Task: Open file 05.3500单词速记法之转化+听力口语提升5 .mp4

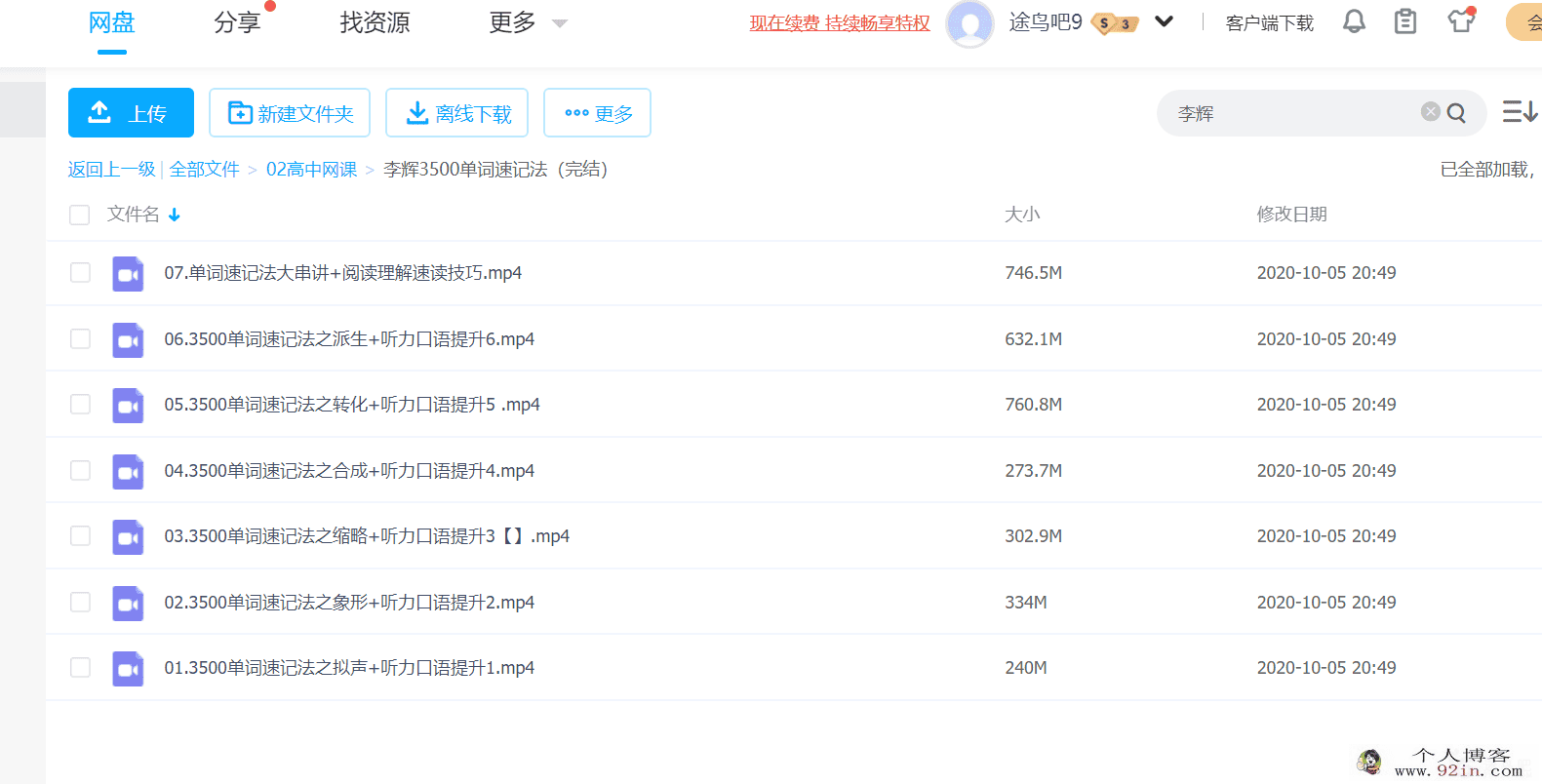Action: [352, 405]
